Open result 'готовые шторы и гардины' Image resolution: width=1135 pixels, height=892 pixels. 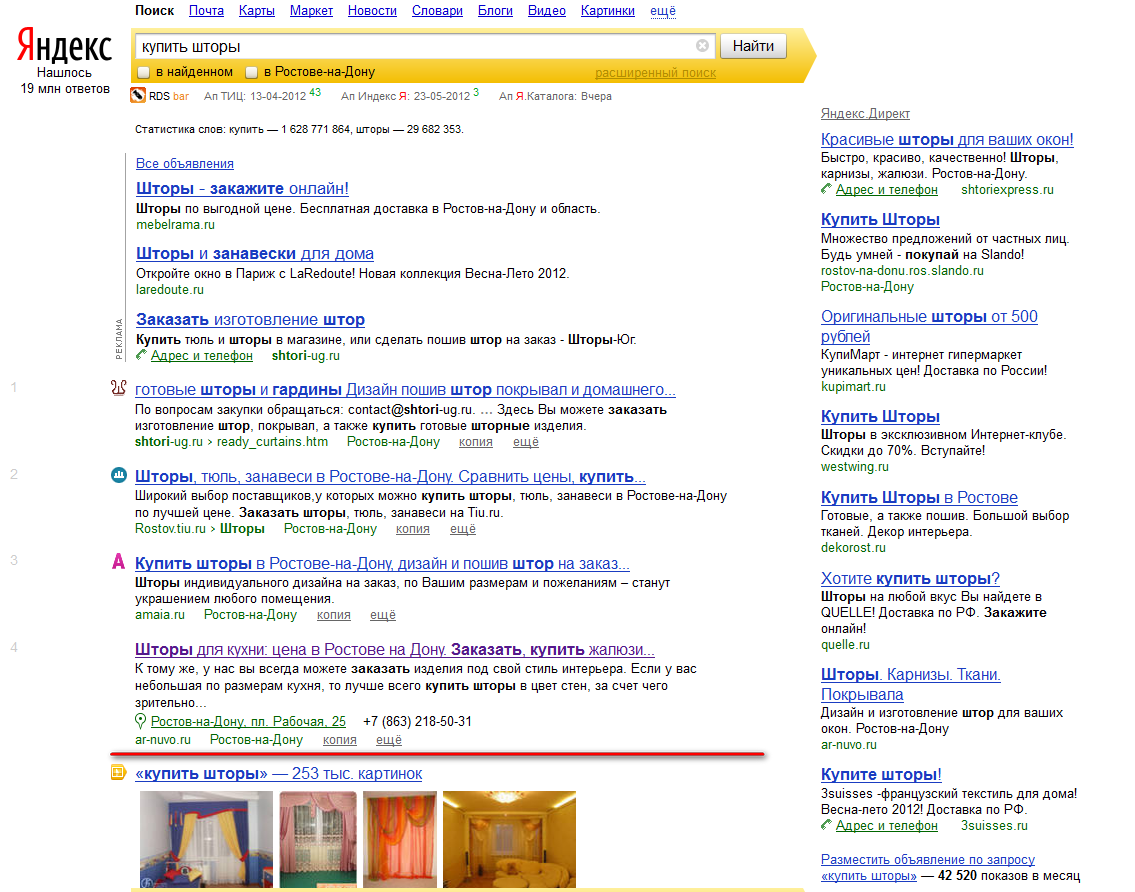pos(405,390)
